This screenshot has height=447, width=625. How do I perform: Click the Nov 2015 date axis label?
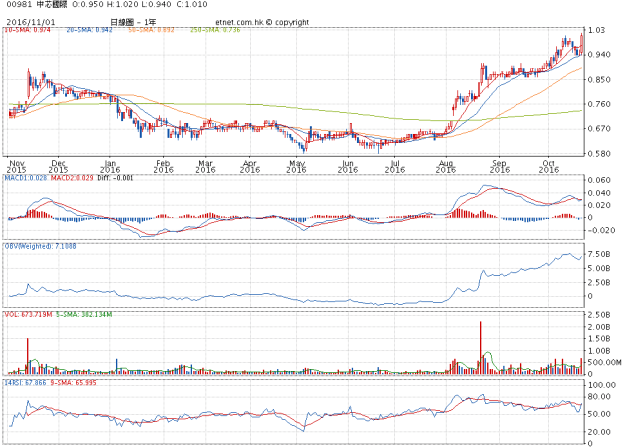pos(16,166)
